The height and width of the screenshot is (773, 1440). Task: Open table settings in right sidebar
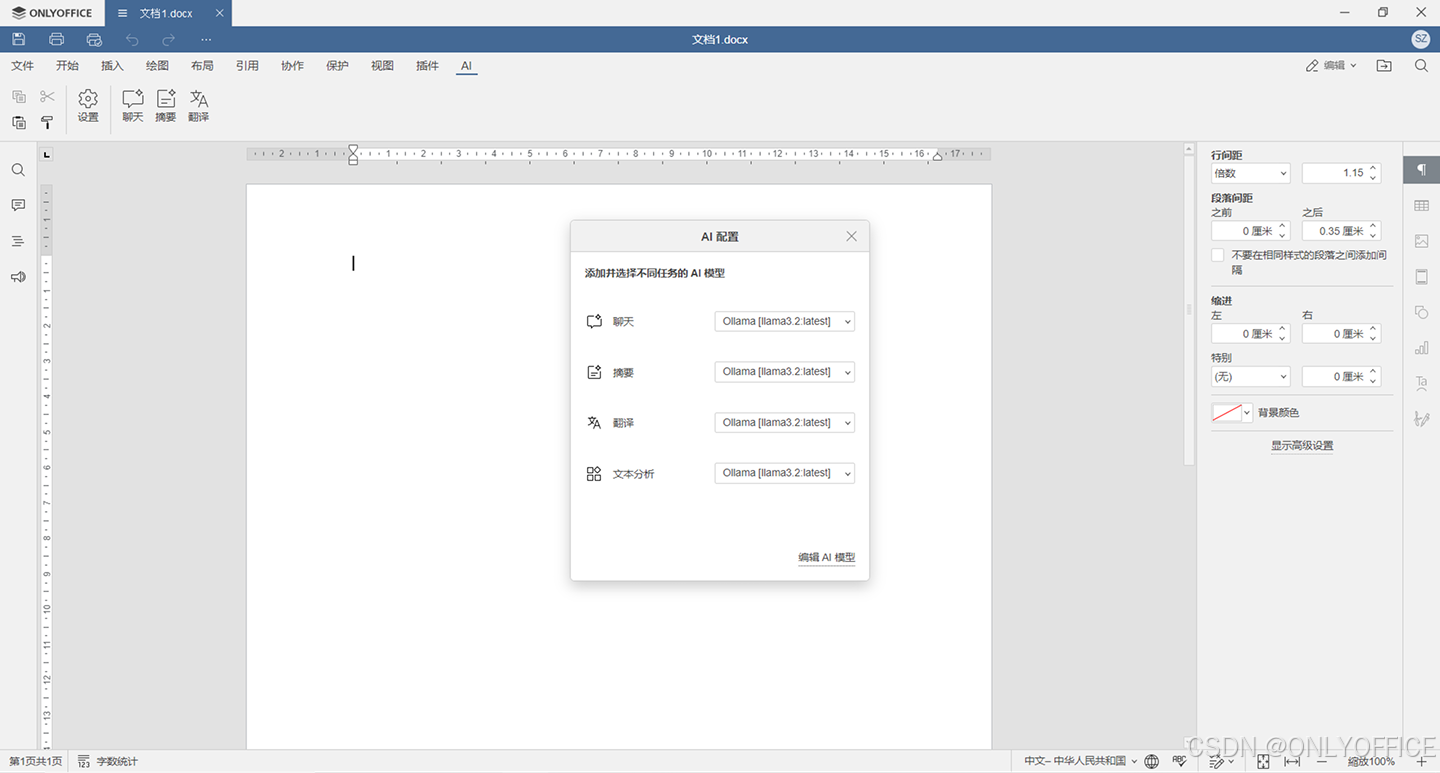pos(1421,205)
